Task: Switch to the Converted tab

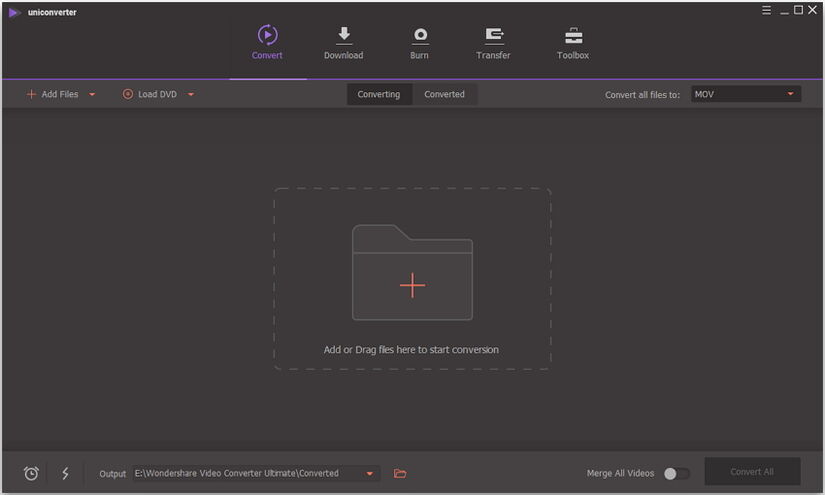Action: click(x=445, y=94)
